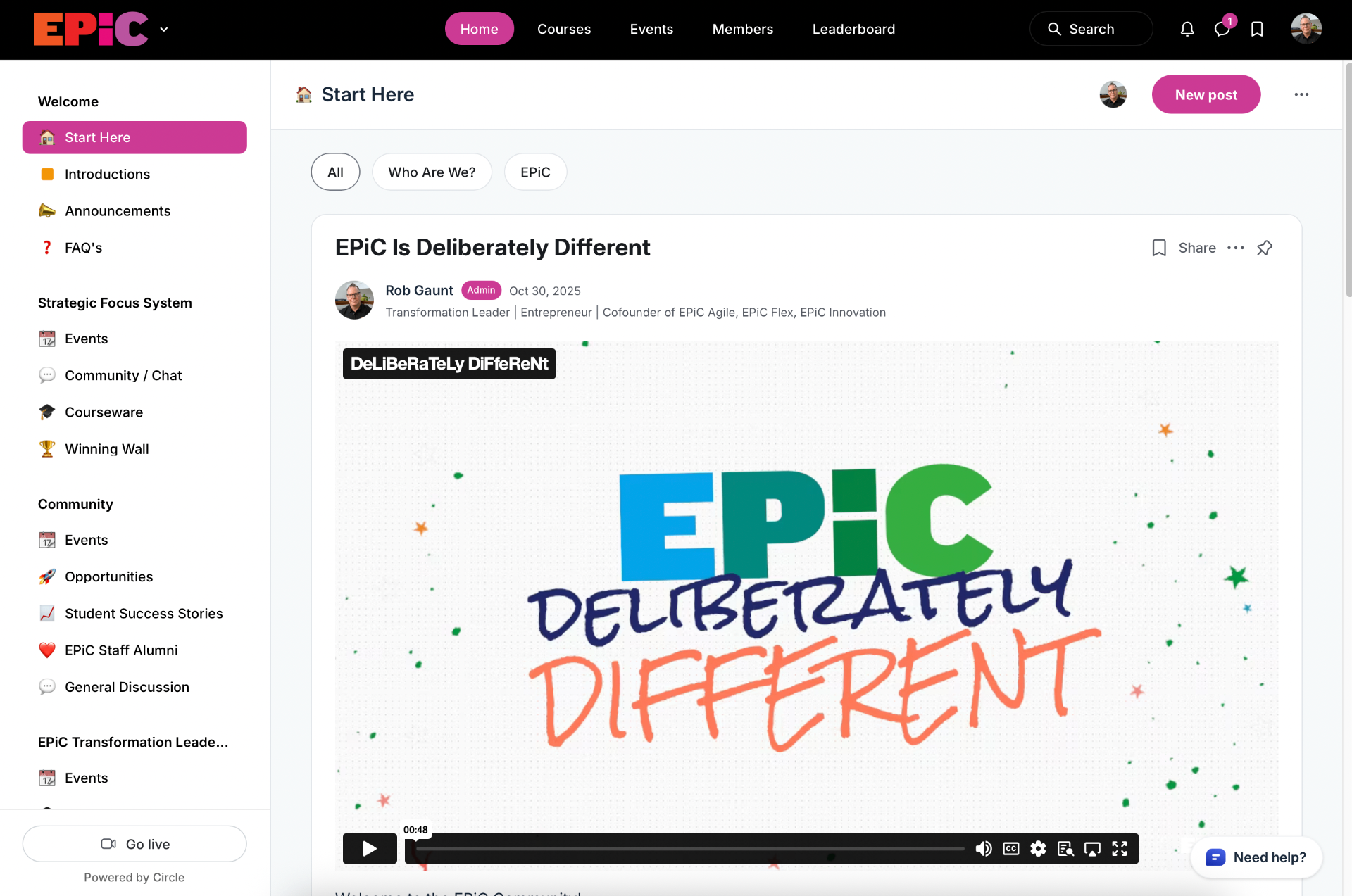1352x896 pixels.
Task: Mute the video volume
Action: point(984,849)
